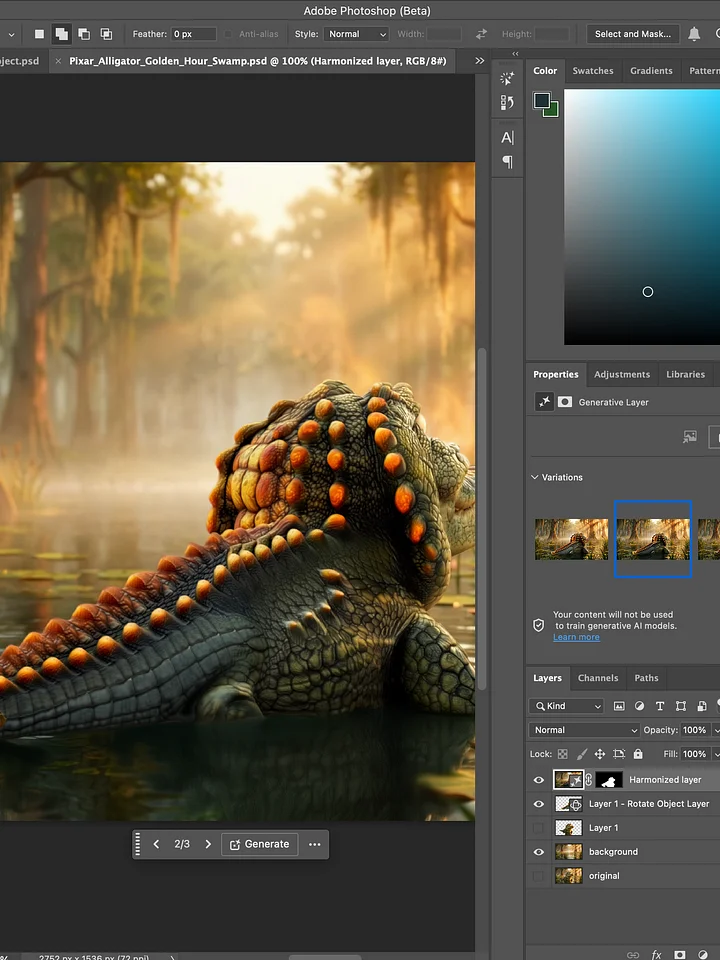Open layer style fx menu icon
720x960 pixels.
pyautogui.click(x=656, y=954)
